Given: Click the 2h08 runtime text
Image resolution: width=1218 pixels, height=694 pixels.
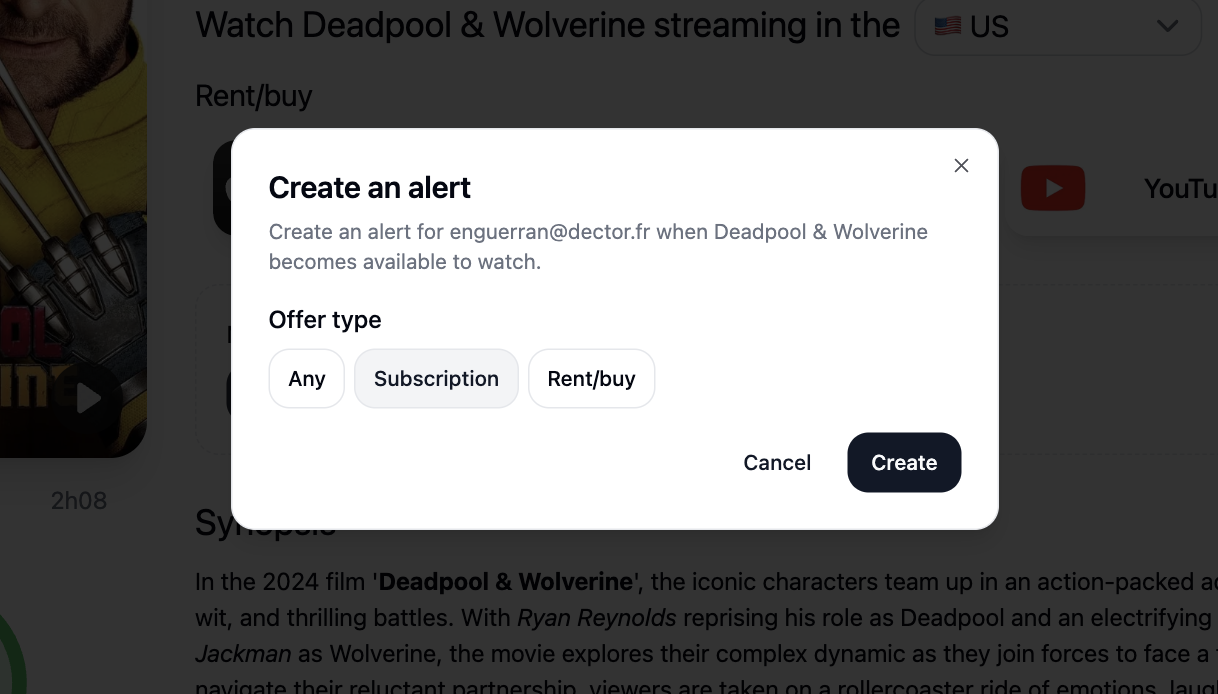Looking at the screenshot, I should [79, 500].
